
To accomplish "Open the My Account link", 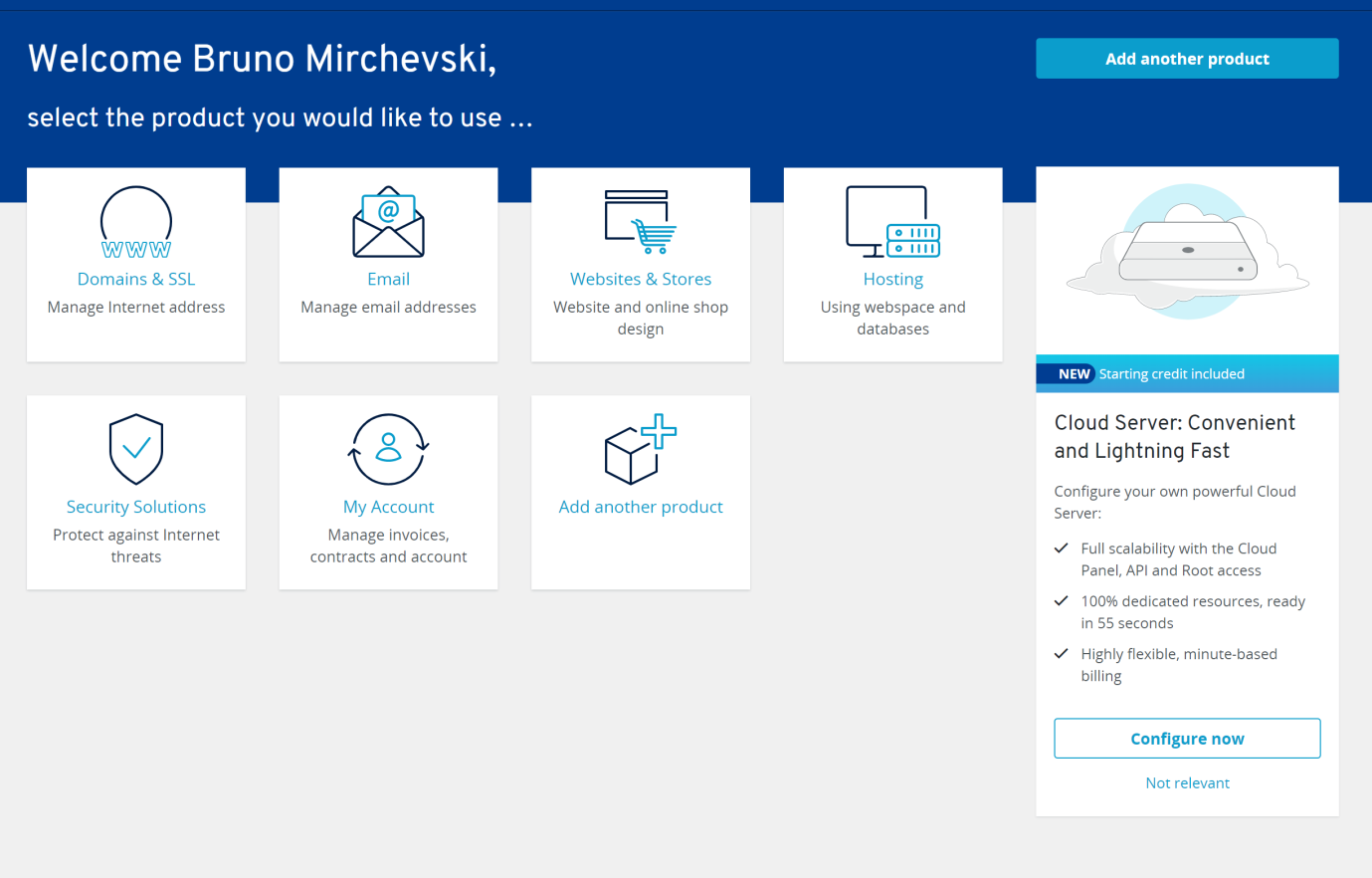I will pos(388,507).
